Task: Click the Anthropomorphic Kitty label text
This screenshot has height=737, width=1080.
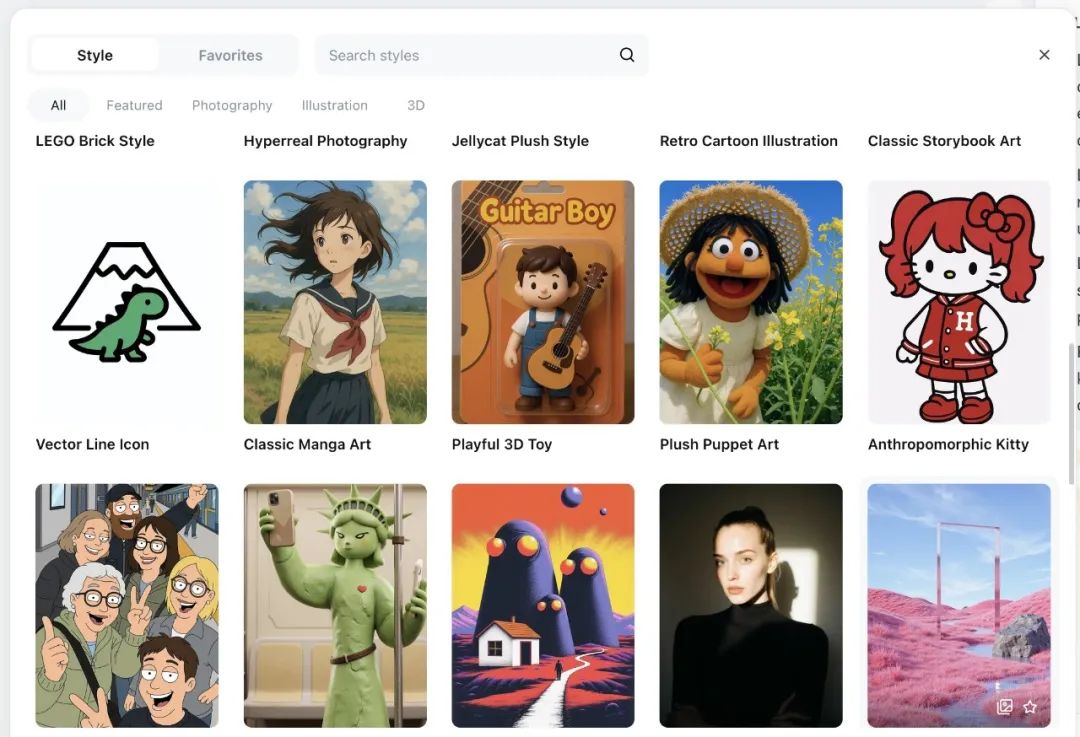Action: click(948, 444)
